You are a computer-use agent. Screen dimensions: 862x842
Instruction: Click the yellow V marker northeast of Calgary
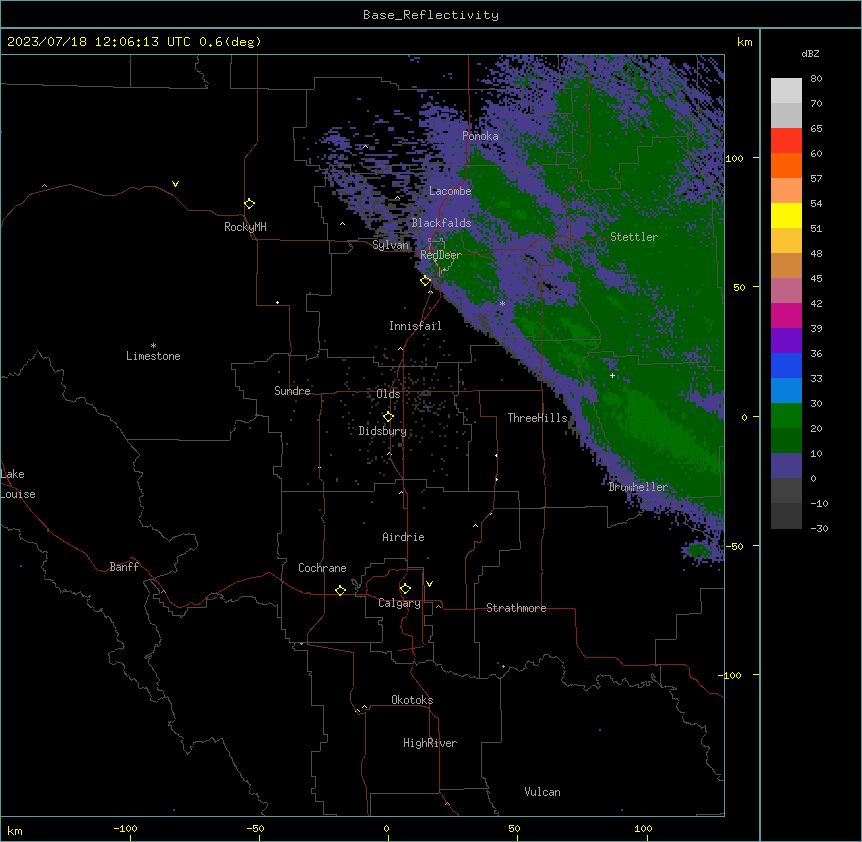tap(429, 584)
